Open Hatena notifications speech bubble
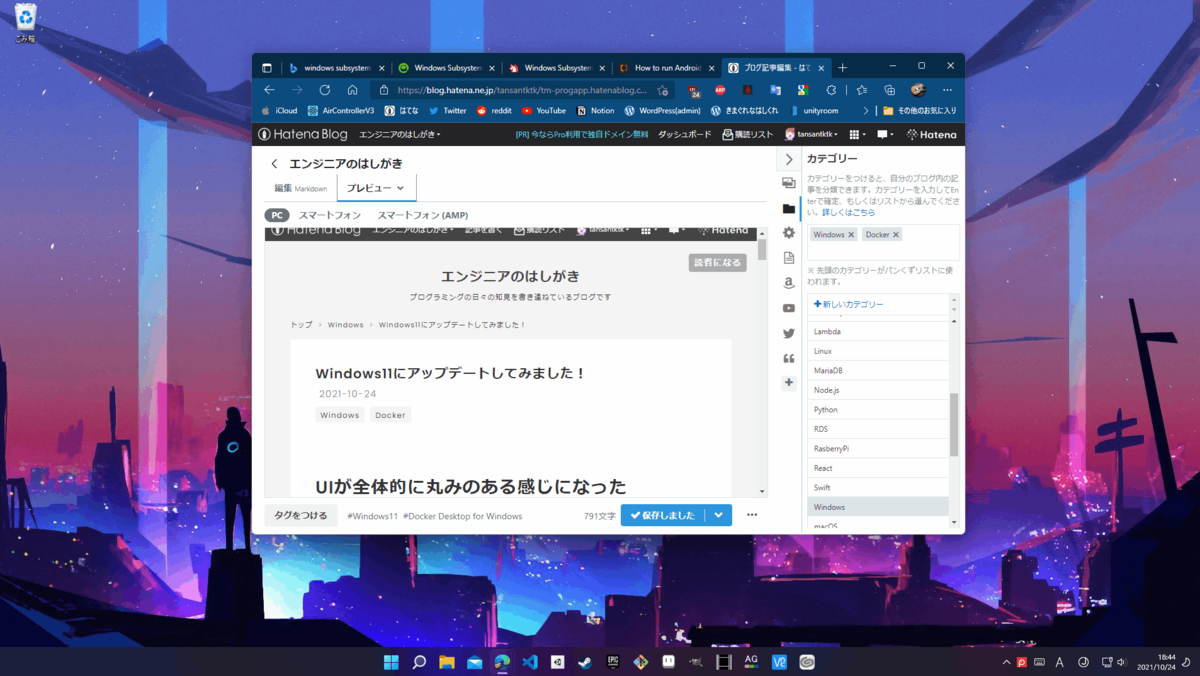 point(885,134)
